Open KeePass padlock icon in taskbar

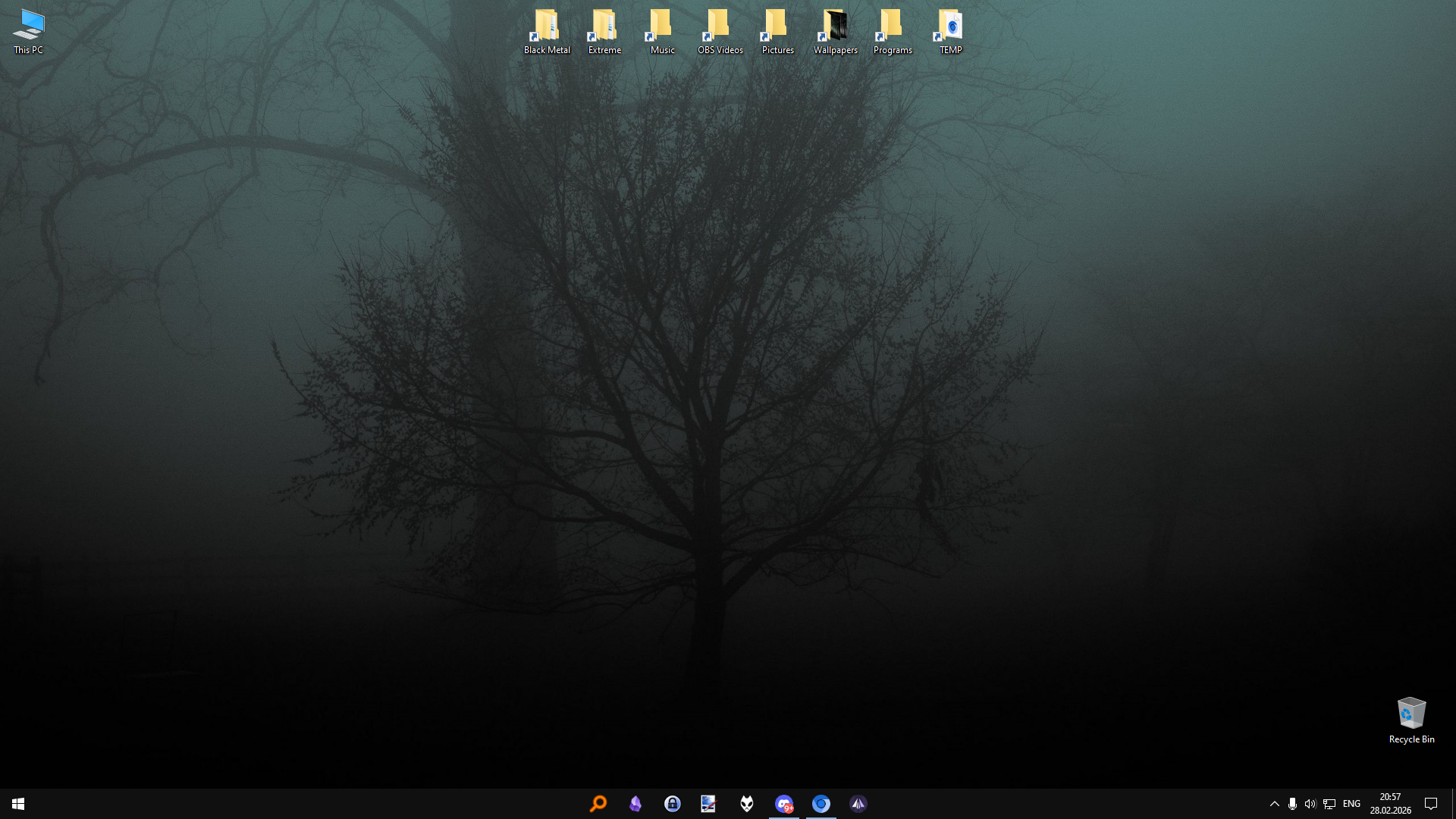coord(673,804)
